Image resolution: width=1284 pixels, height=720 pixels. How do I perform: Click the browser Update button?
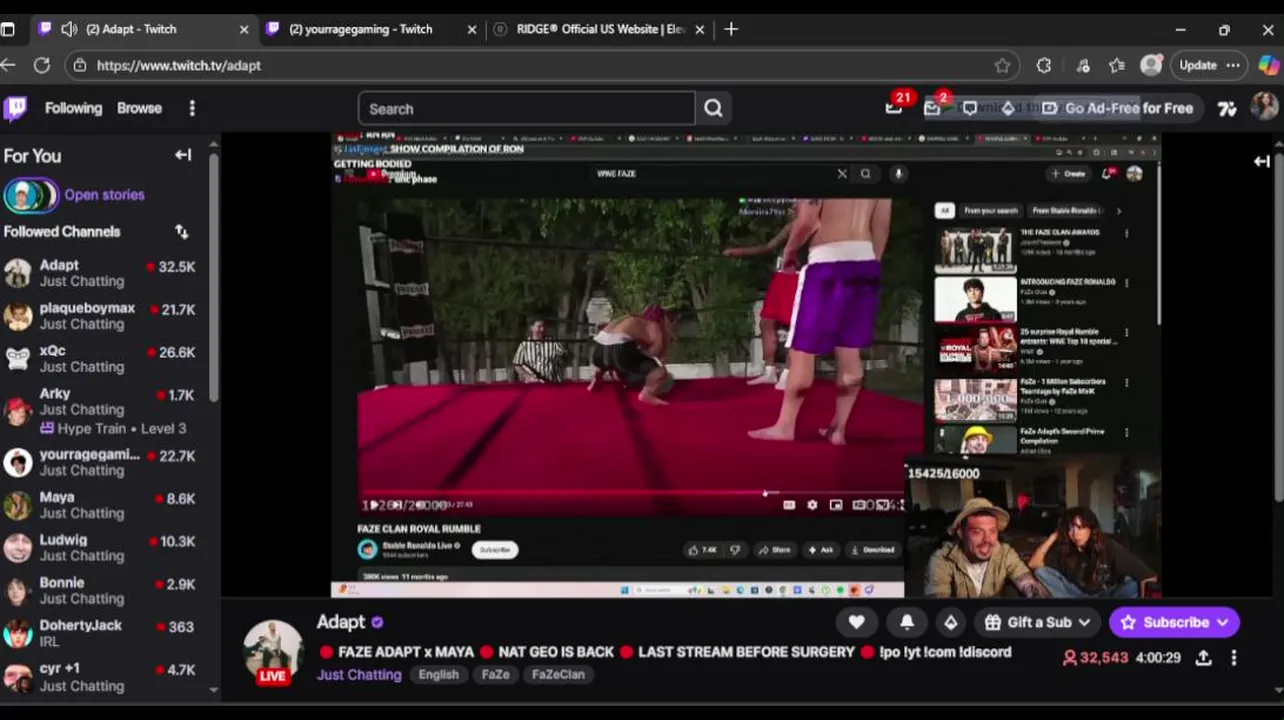pyautogui.click(x=1209, y=65)
